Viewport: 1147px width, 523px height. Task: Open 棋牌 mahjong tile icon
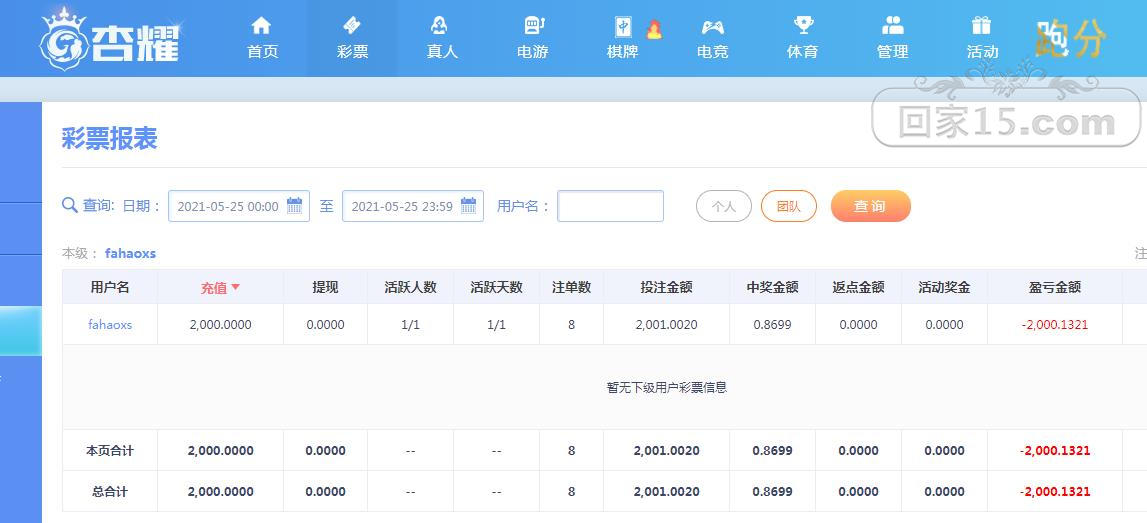tap(623, 27)
